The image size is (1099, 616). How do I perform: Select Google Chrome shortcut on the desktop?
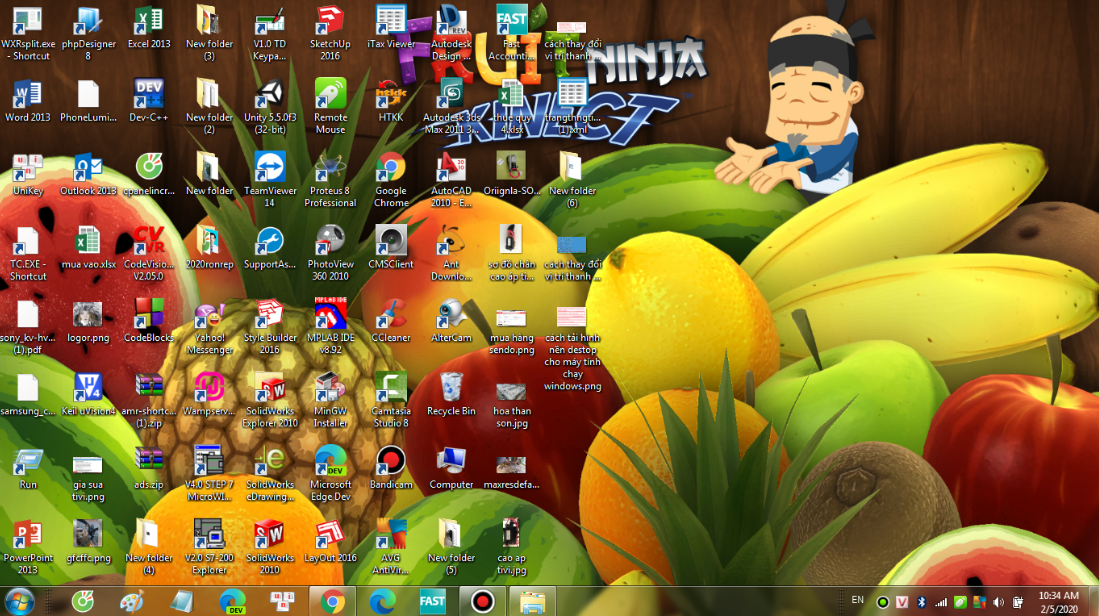tap(390, 168)
